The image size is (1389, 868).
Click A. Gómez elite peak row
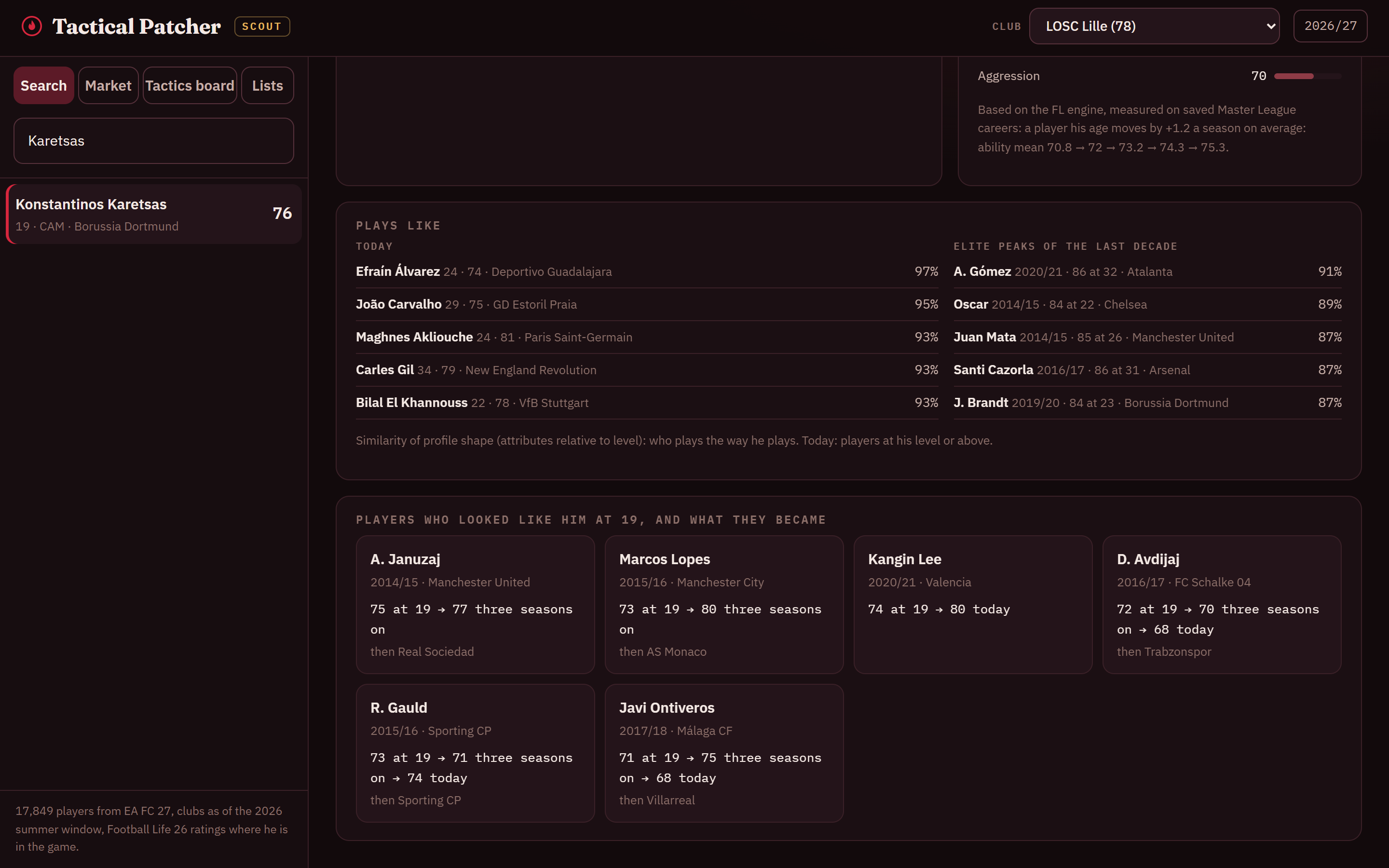point(1147,271)
